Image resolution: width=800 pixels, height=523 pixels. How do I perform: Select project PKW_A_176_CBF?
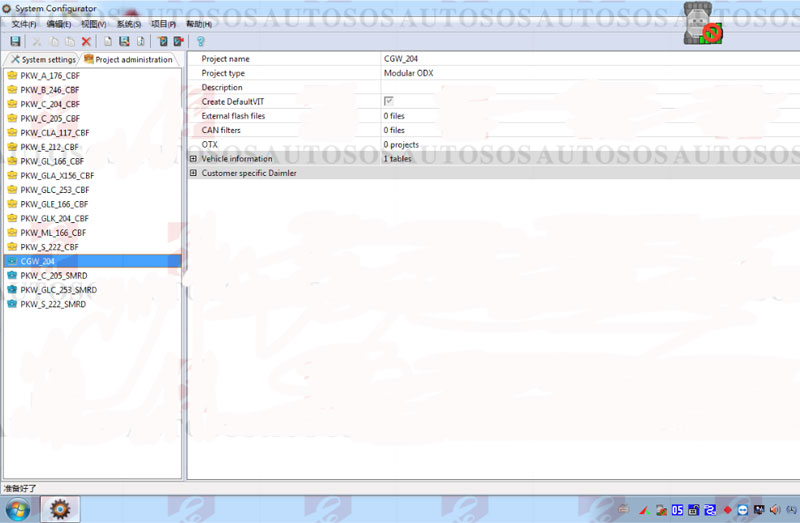pos(50,76)
